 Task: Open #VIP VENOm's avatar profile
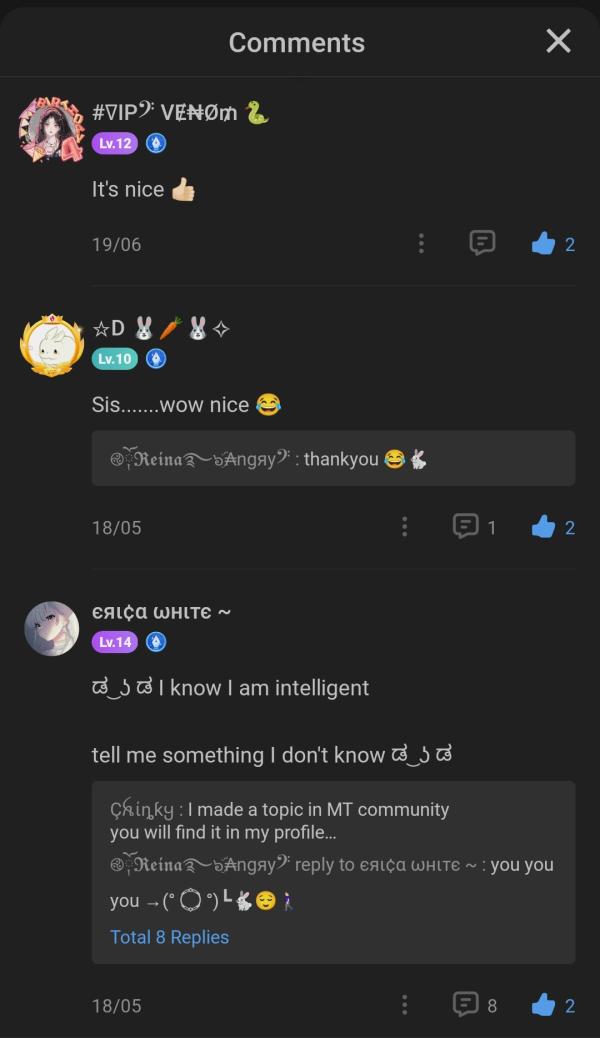50,129
